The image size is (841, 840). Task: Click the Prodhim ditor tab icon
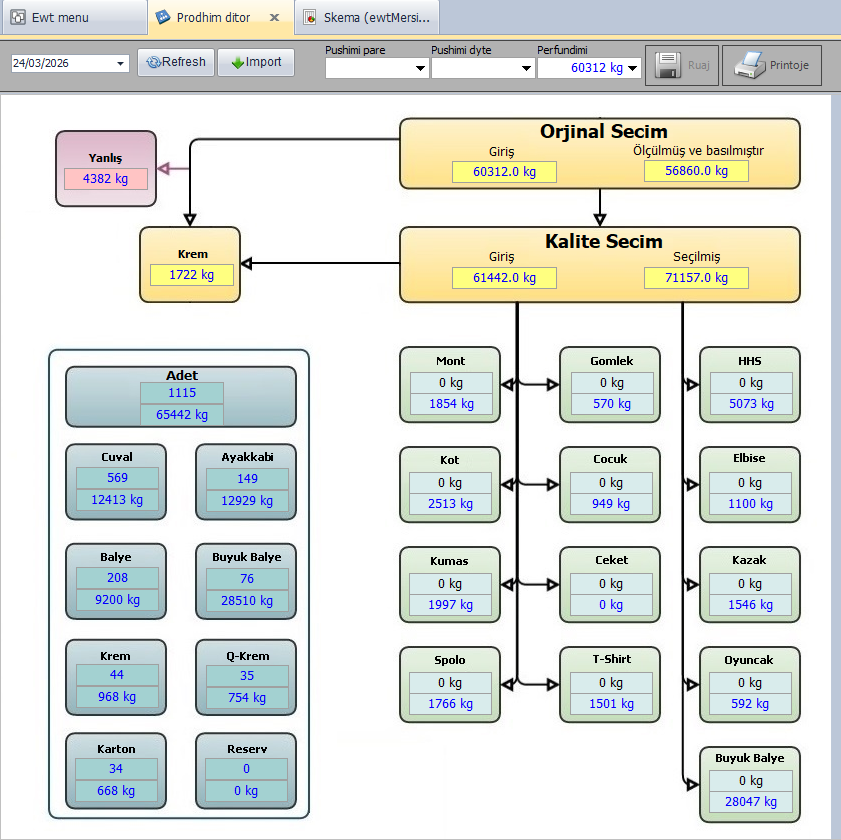click(x=163, y=18)
